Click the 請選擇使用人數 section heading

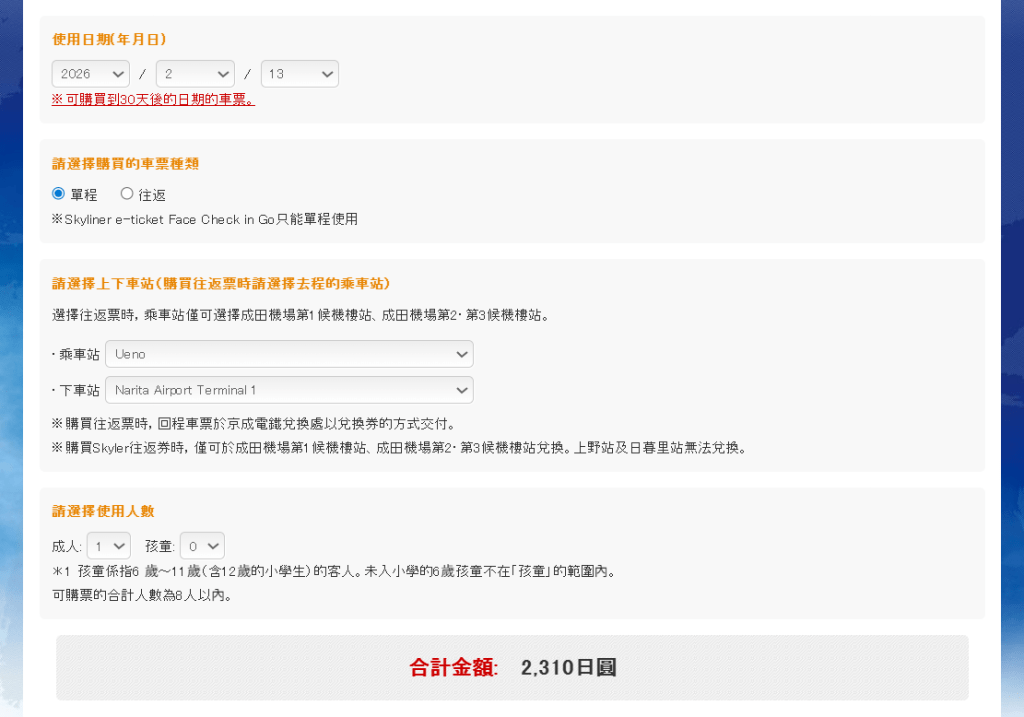(103, 511)
